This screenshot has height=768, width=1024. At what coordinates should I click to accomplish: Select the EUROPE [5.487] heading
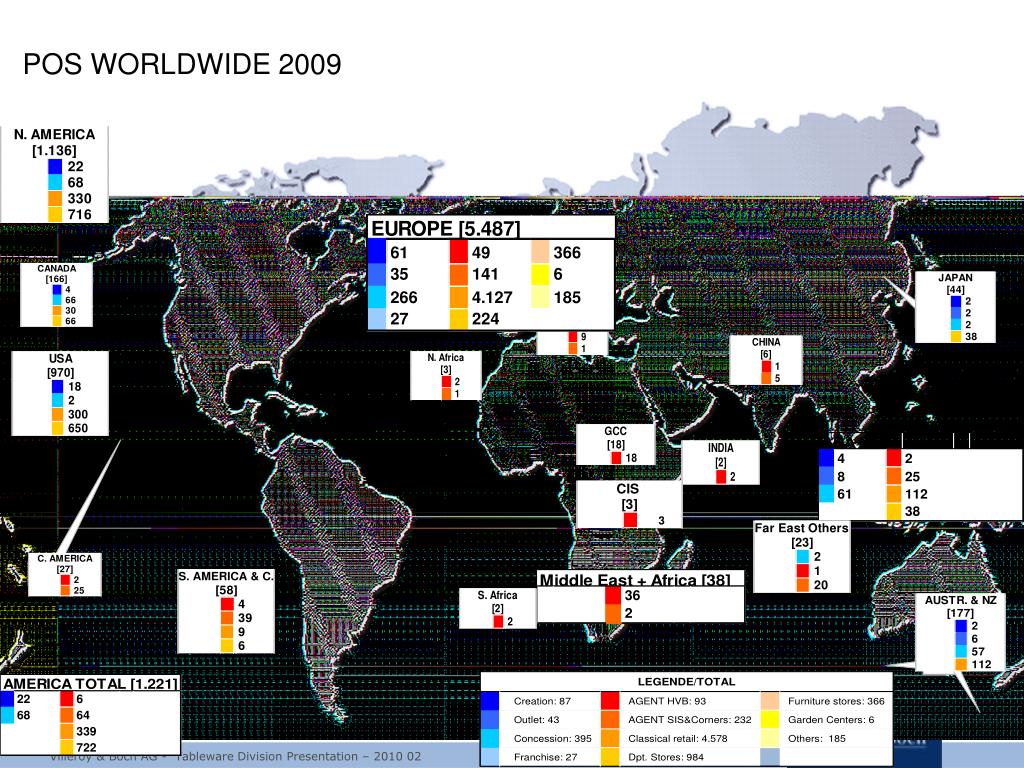(445, 229)
